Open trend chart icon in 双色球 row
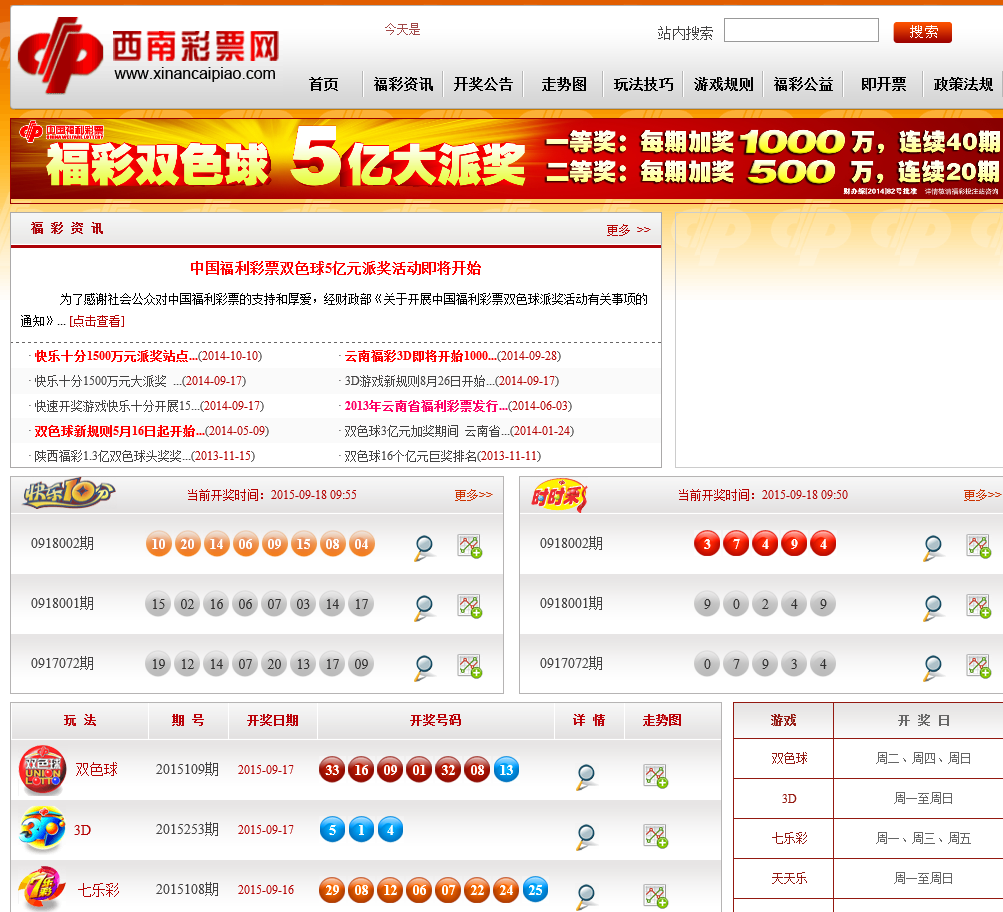Viewport: 1003px width, 912px height. tap(656, 776)
